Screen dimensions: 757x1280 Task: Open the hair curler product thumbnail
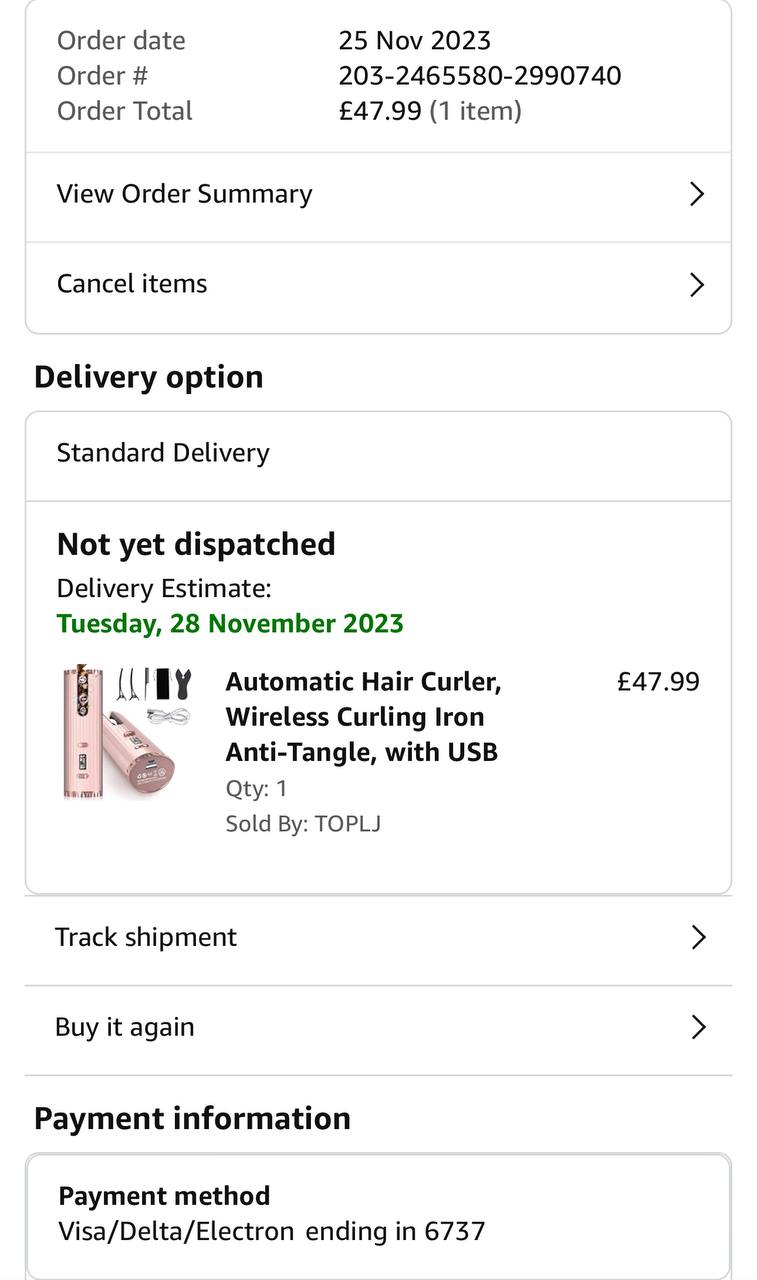click(127, 732)
